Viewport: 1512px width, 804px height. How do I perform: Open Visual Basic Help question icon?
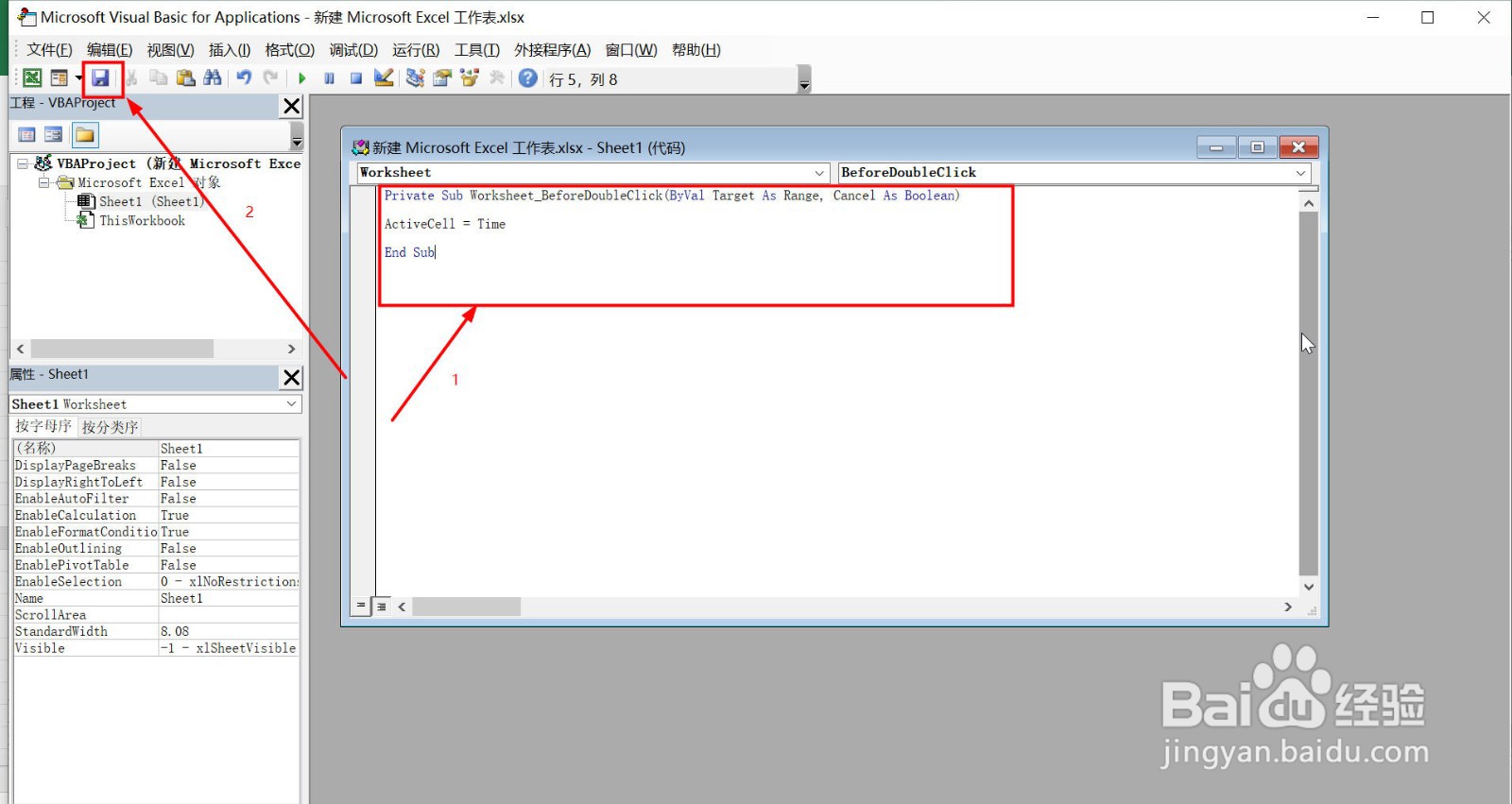coord(528,78)
